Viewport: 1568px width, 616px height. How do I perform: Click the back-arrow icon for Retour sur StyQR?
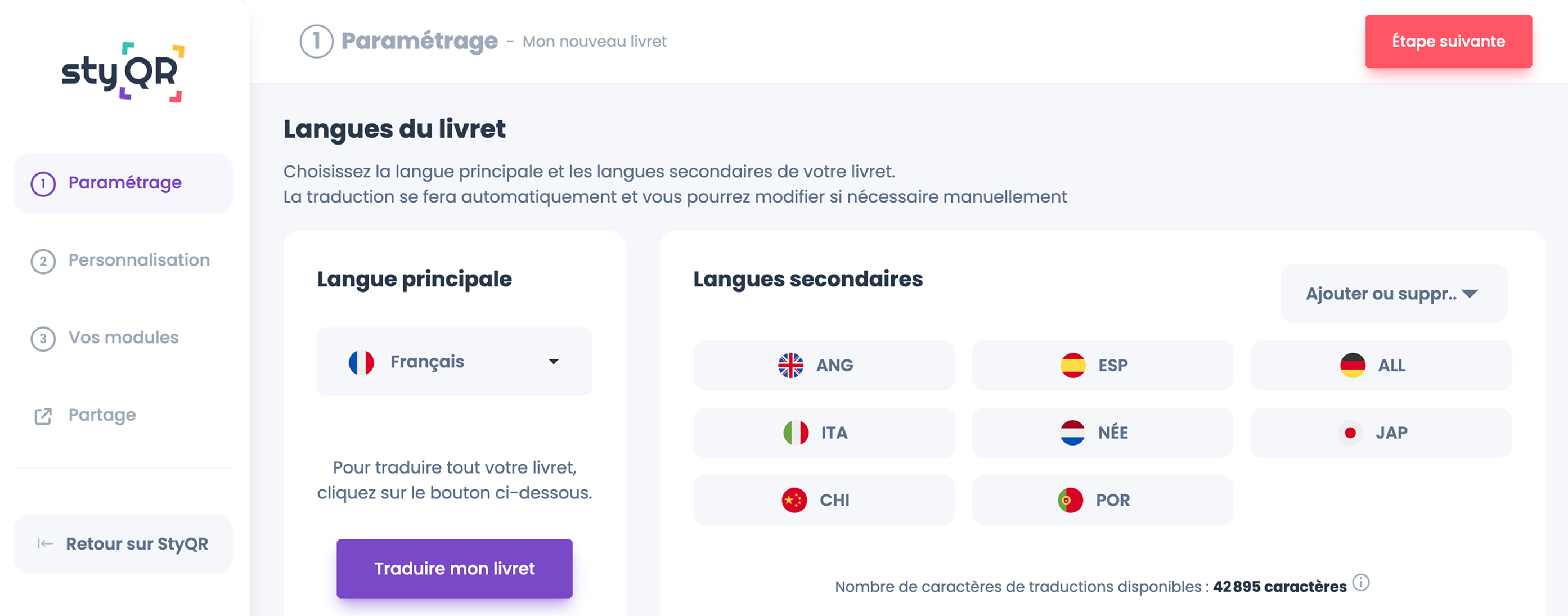(46, 543)
